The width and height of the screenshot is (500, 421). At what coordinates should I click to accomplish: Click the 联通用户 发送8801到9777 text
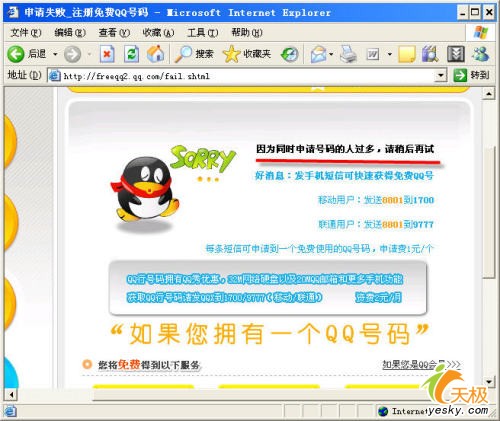pos(376,224)
